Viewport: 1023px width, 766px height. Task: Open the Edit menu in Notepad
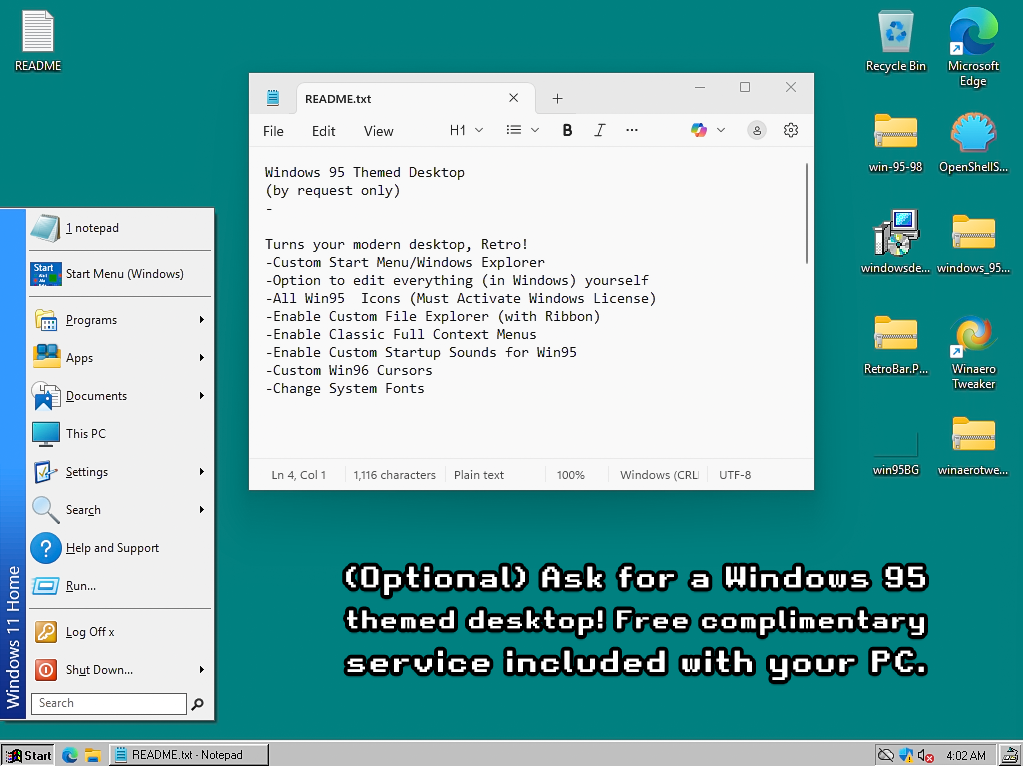(x=323, y=131)
